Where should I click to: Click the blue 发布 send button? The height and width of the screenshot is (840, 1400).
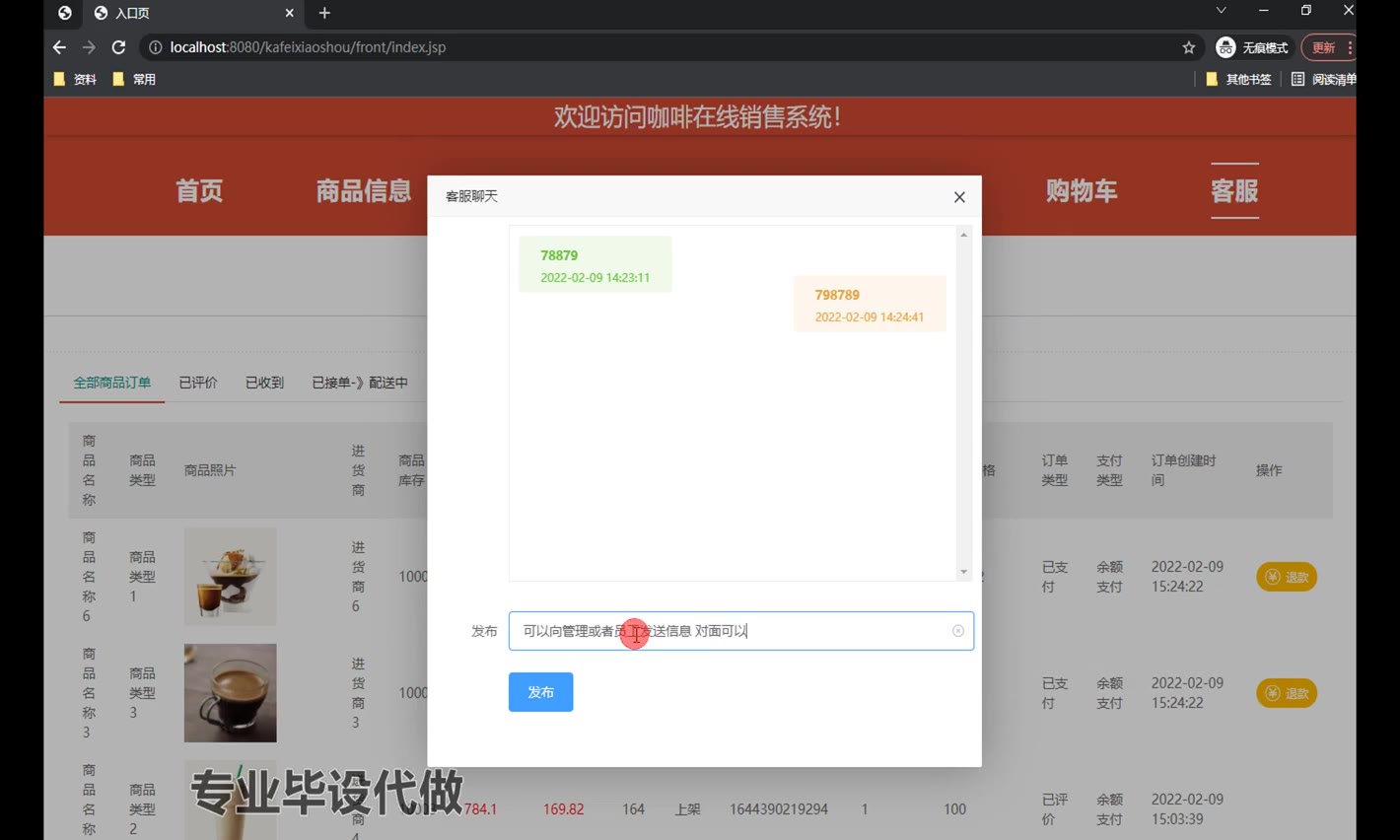pos(540,692)
